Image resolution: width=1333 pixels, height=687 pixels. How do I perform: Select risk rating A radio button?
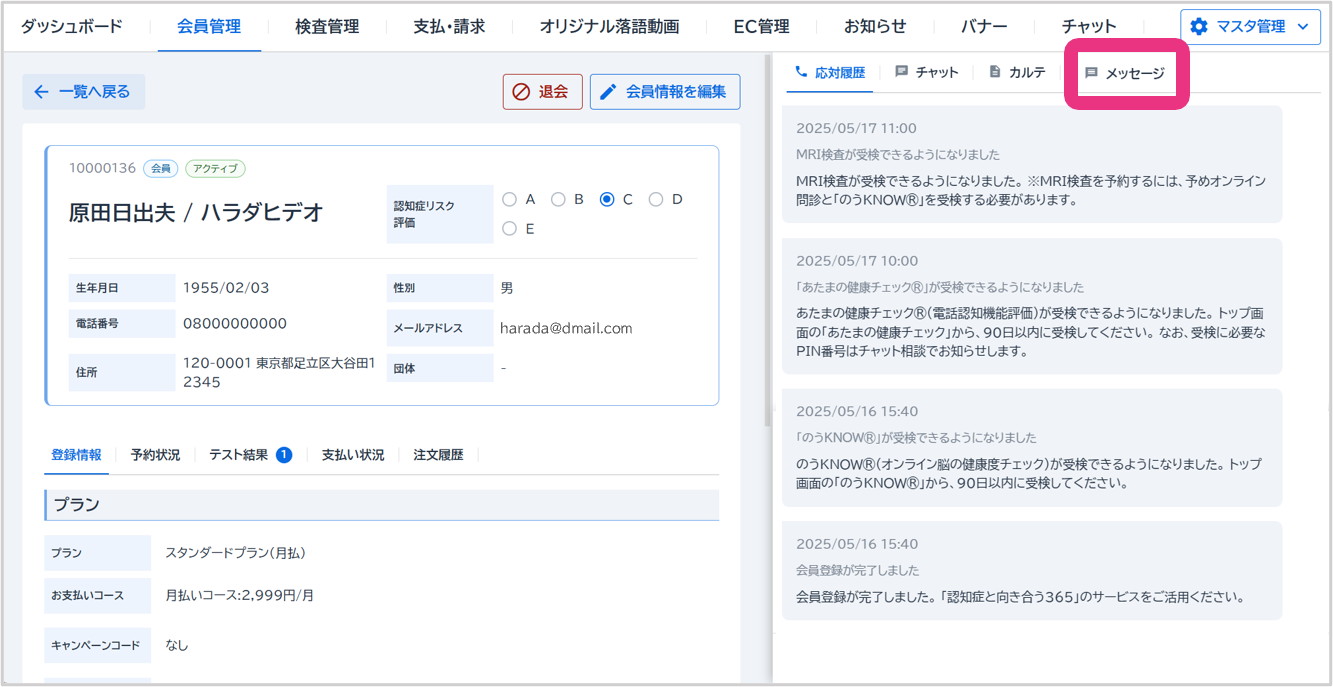[510, 199]
